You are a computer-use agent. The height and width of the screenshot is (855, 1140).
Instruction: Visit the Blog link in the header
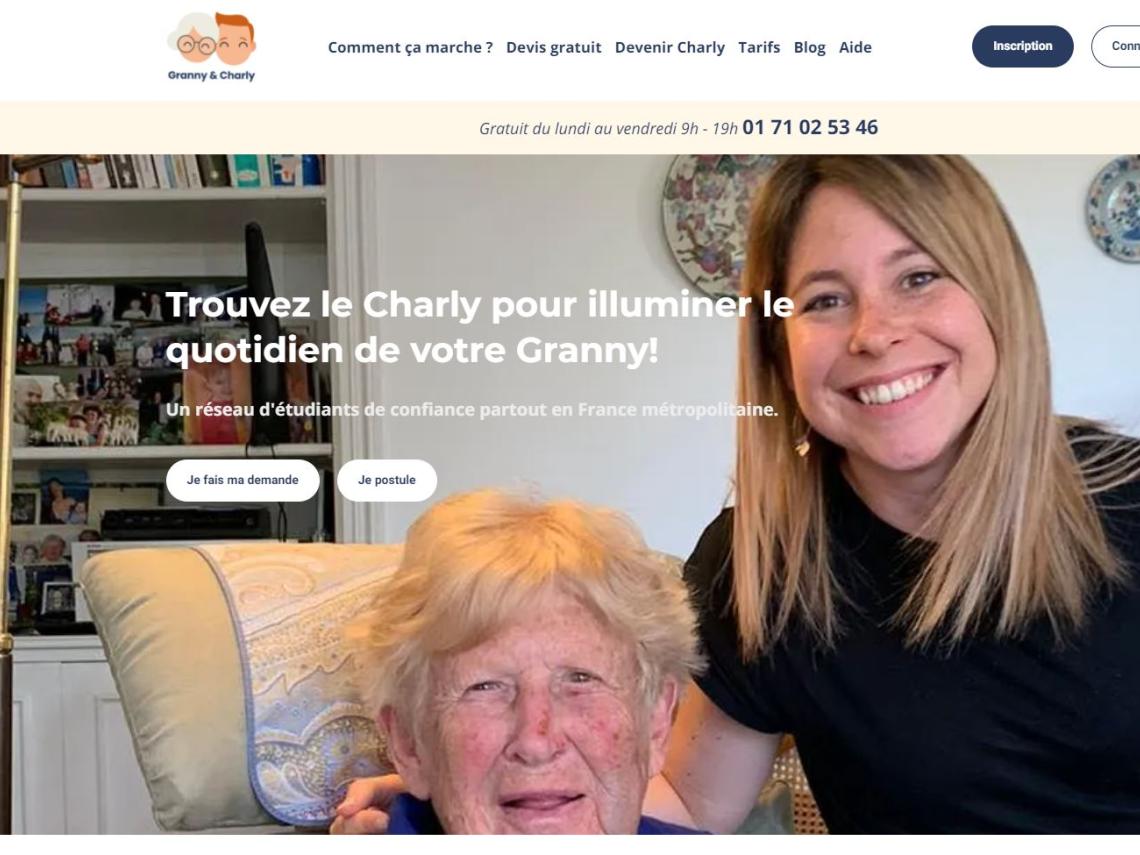pos(809,47)
